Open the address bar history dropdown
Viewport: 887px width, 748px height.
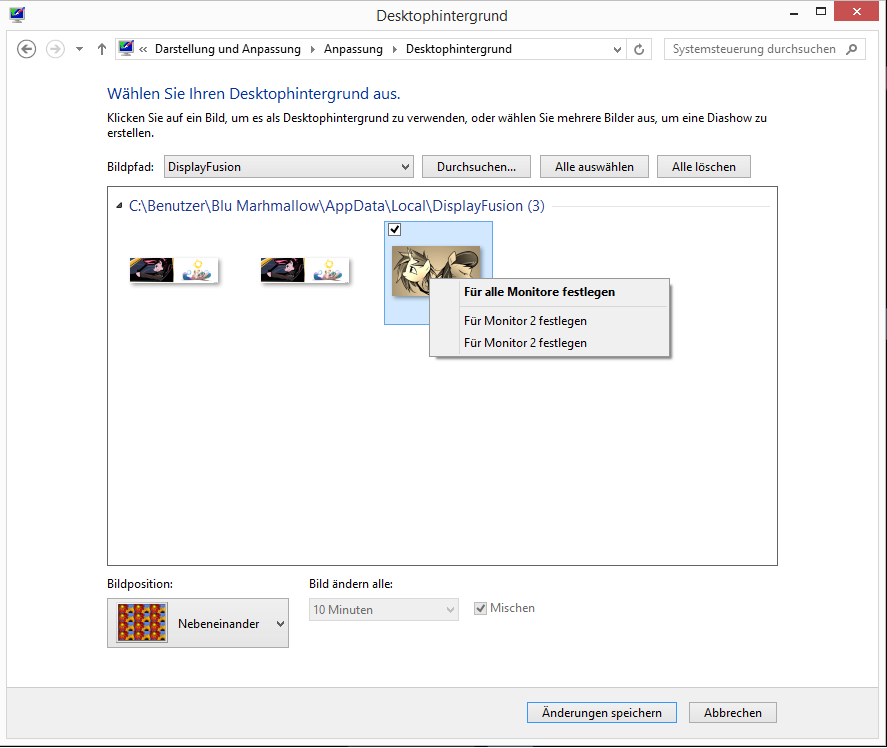pyautogui.click(x=617, y=50)
